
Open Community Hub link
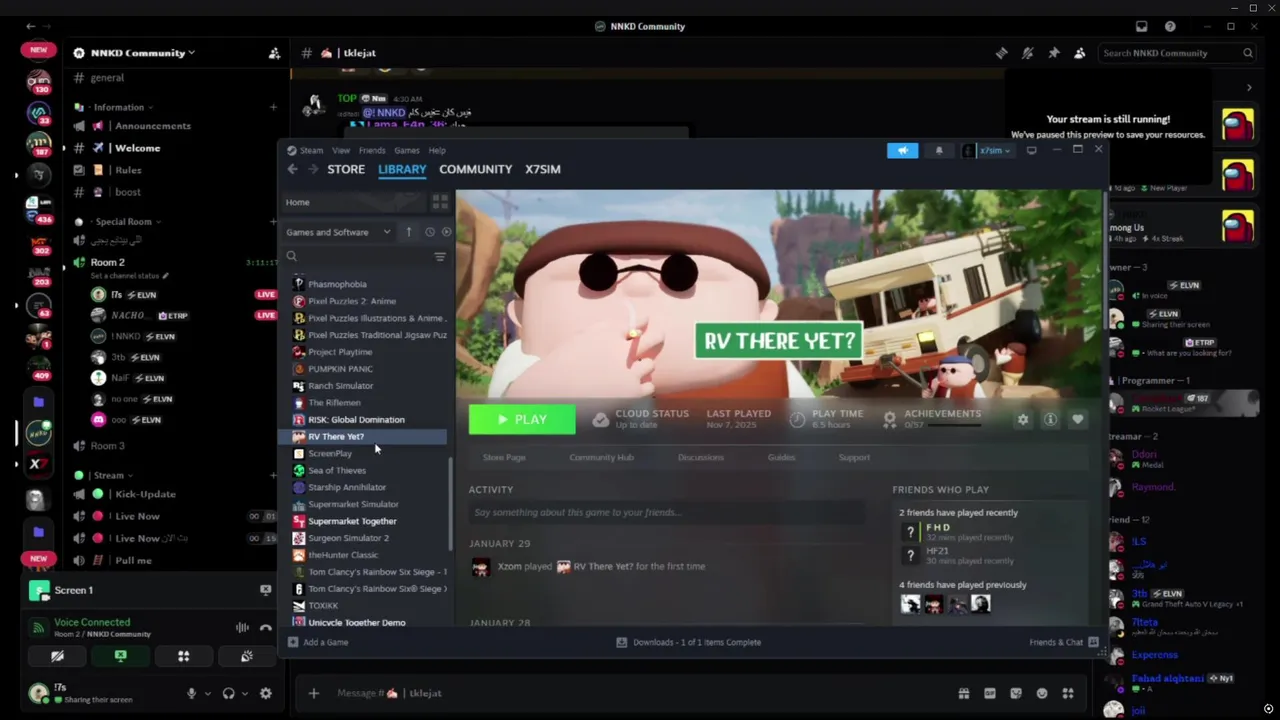[601, 457]
